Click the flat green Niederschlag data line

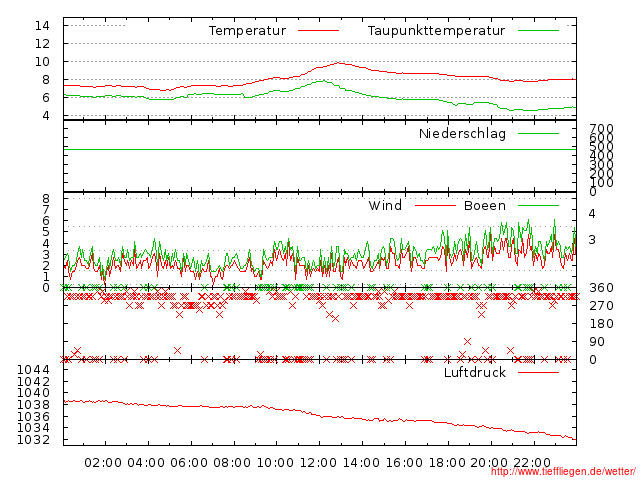coord(320,149)
